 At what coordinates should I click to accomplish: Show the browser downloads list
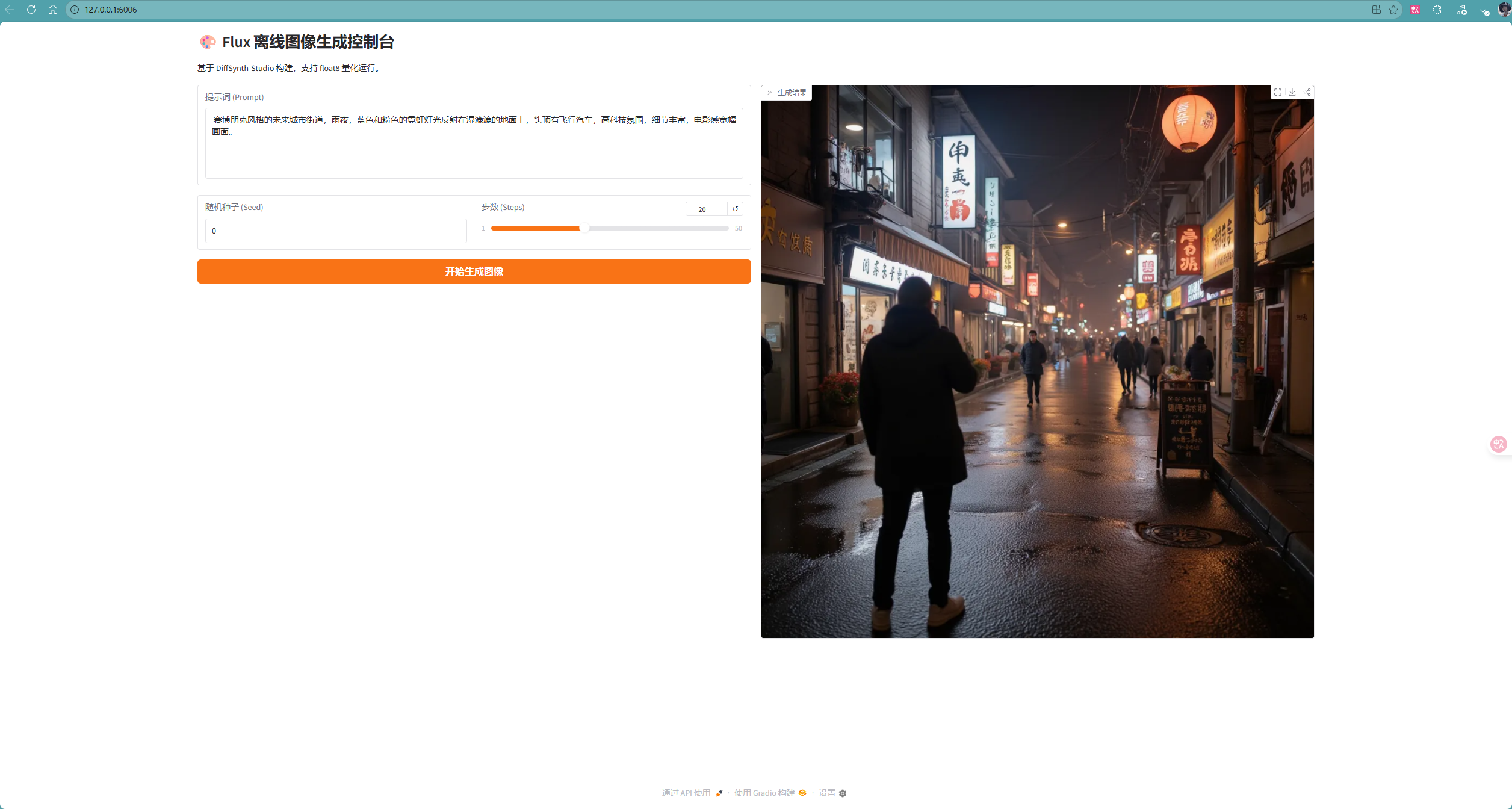pyautogui.click(x=1484, y=10)
